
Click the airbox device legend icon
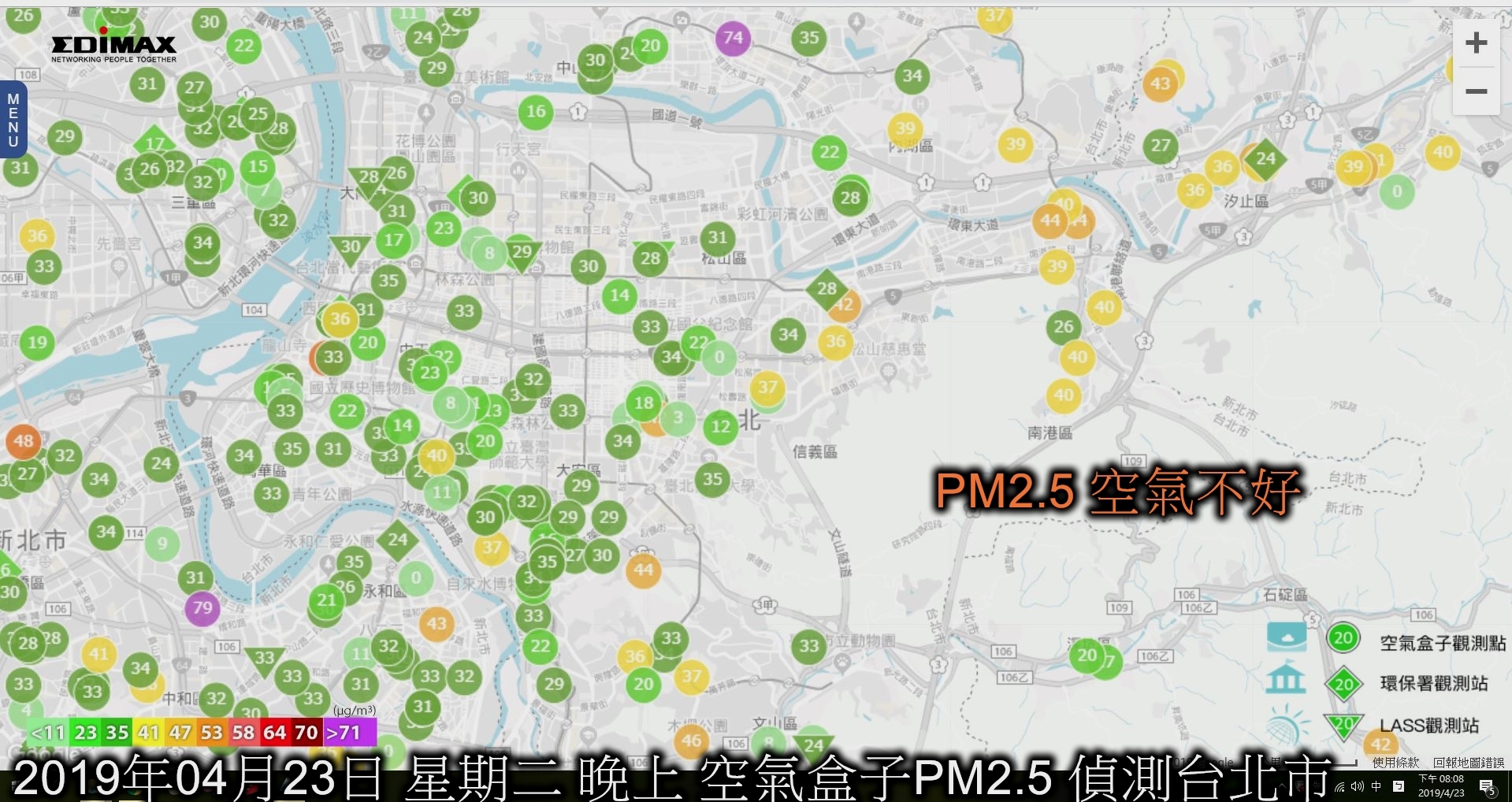(1286, 636)
